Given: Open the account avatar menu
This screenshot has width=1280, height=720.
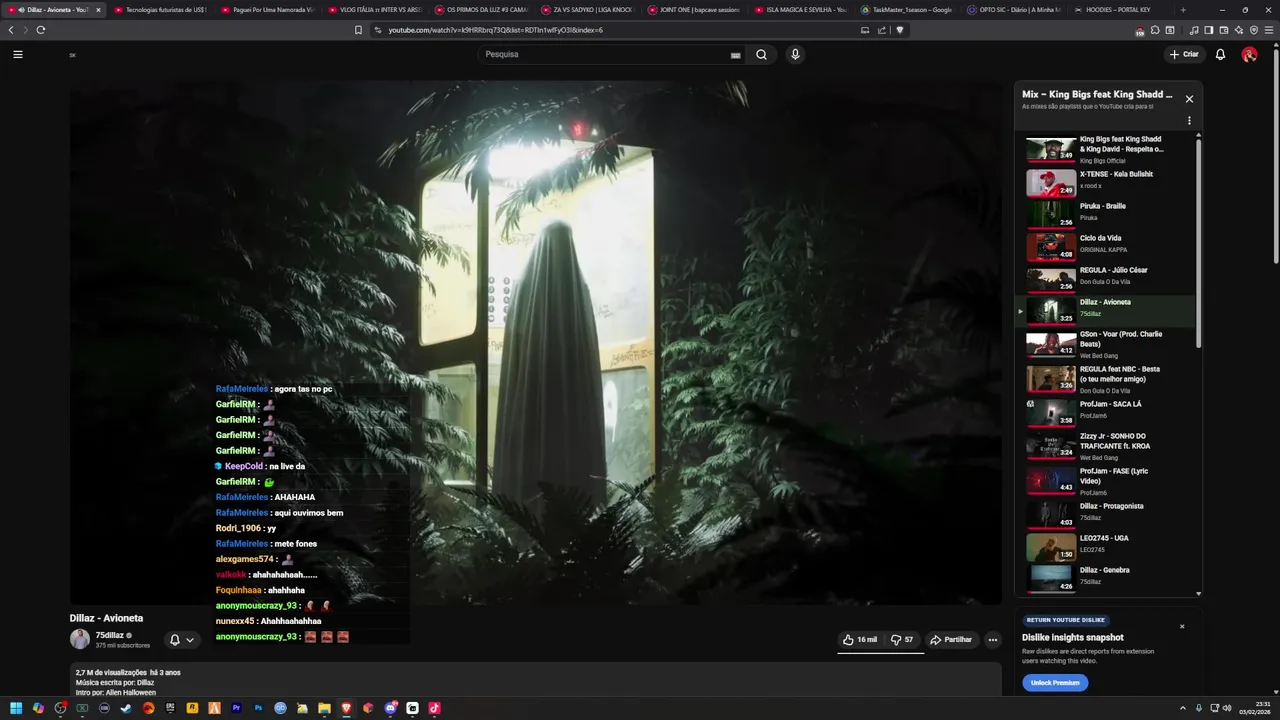Looking at the screenshot, I should click(x=1249, y=54).
